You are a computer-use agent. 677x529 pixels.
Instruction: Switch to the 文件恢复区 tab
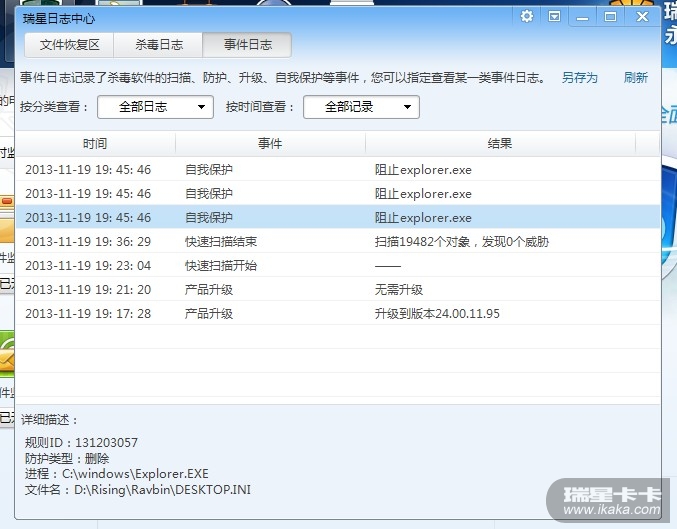pos(70,45)
